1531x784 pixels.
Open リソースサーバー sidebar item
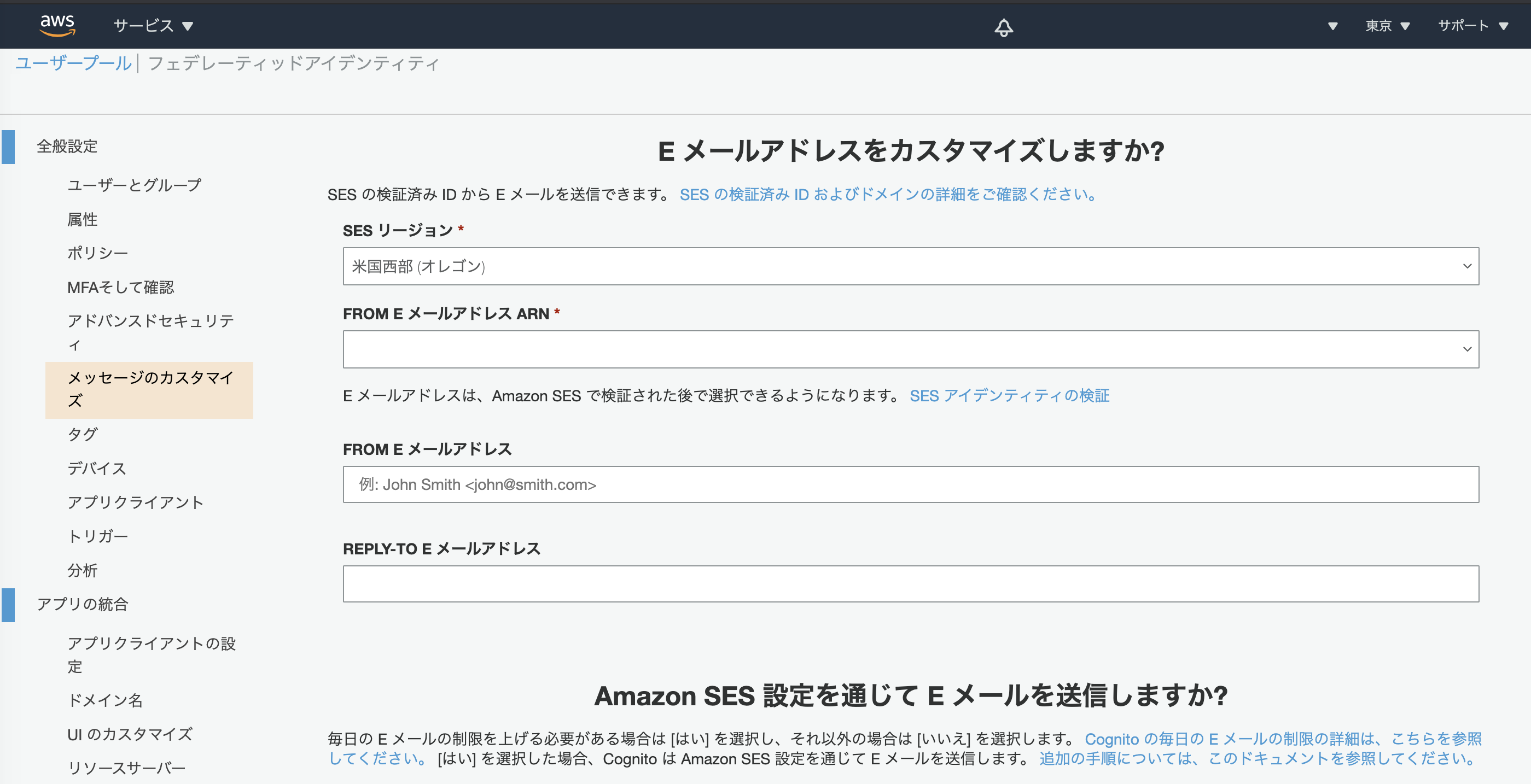[126, 768]
